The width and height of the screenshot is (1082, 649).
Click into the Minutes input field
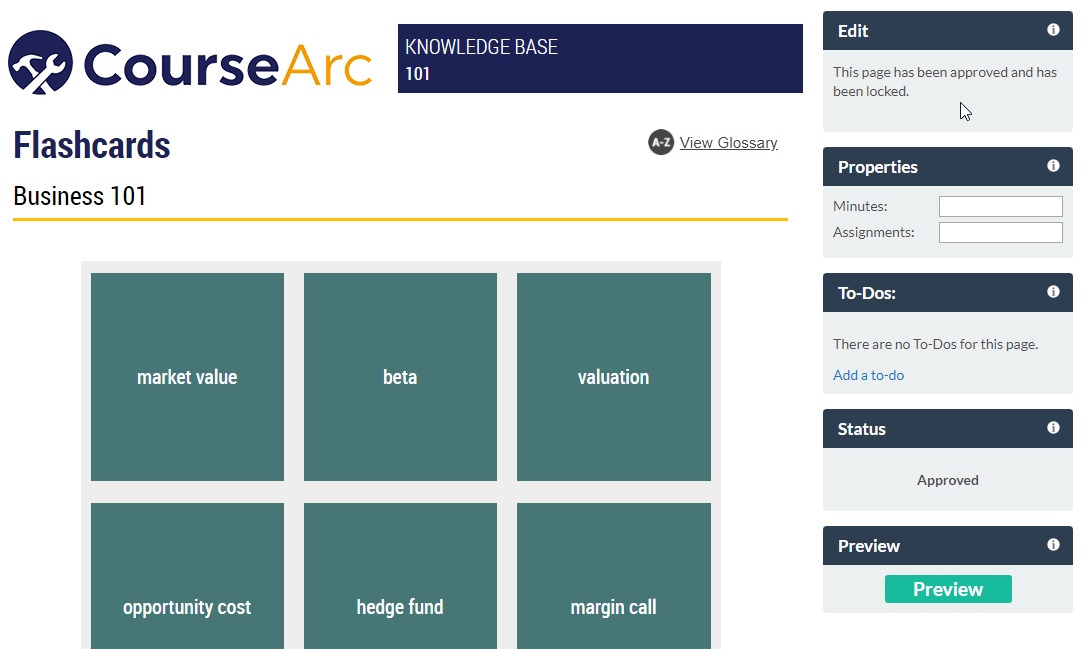(1001, 206)
